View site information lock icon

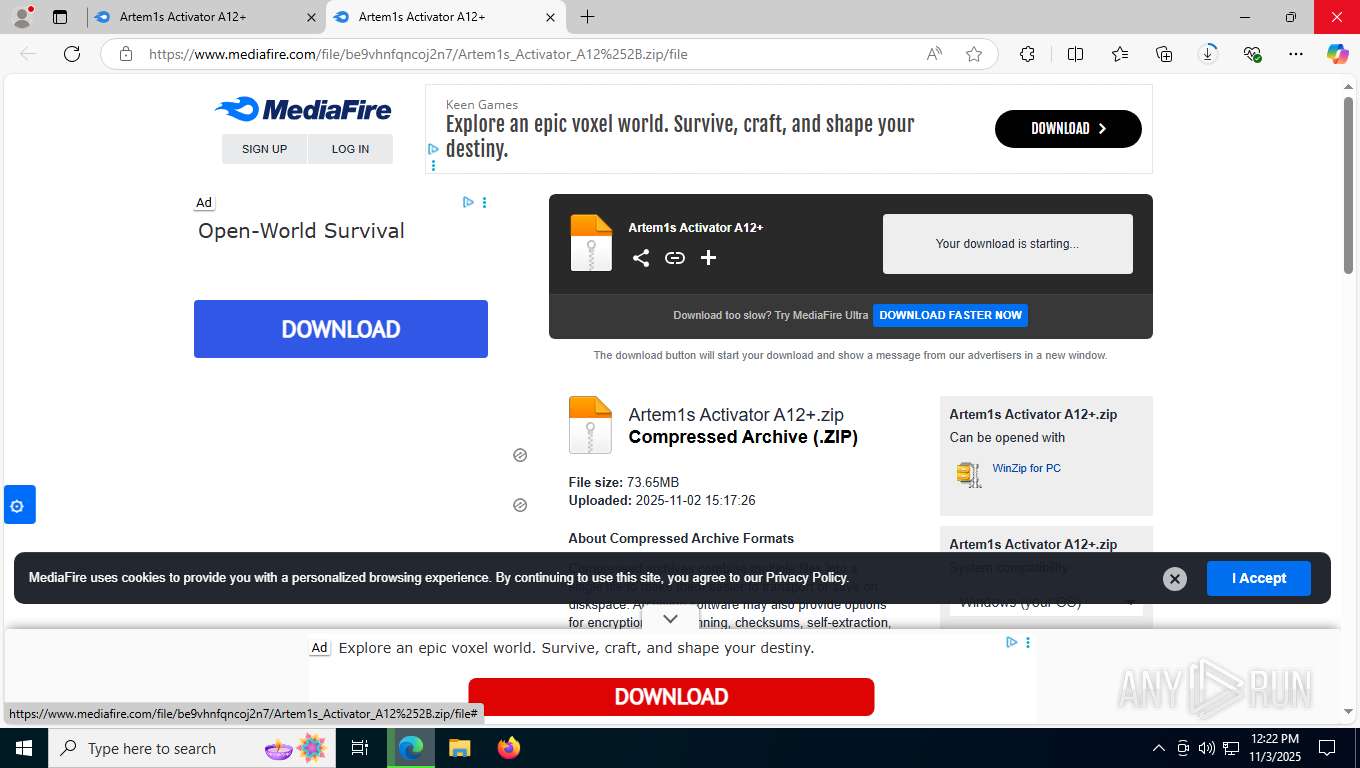click(126, 54)
